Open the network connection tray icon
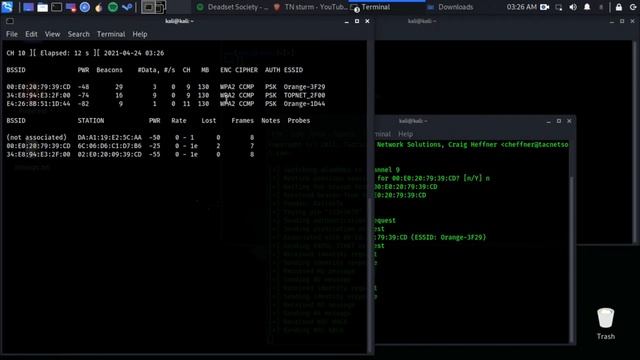The image size is (640, 360). coord(559,7)
